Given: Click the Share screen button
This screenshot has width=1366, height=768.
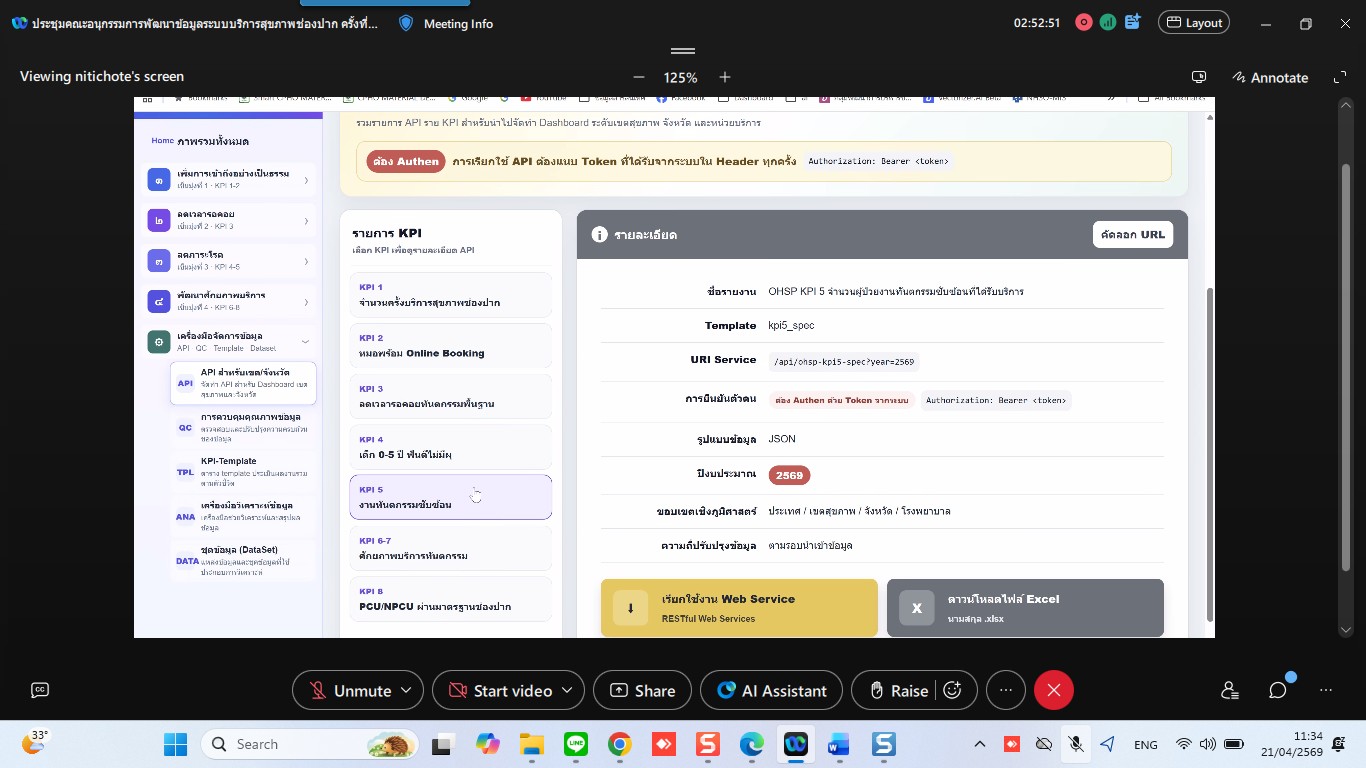Looking at the screenshot, I should 642,690.
